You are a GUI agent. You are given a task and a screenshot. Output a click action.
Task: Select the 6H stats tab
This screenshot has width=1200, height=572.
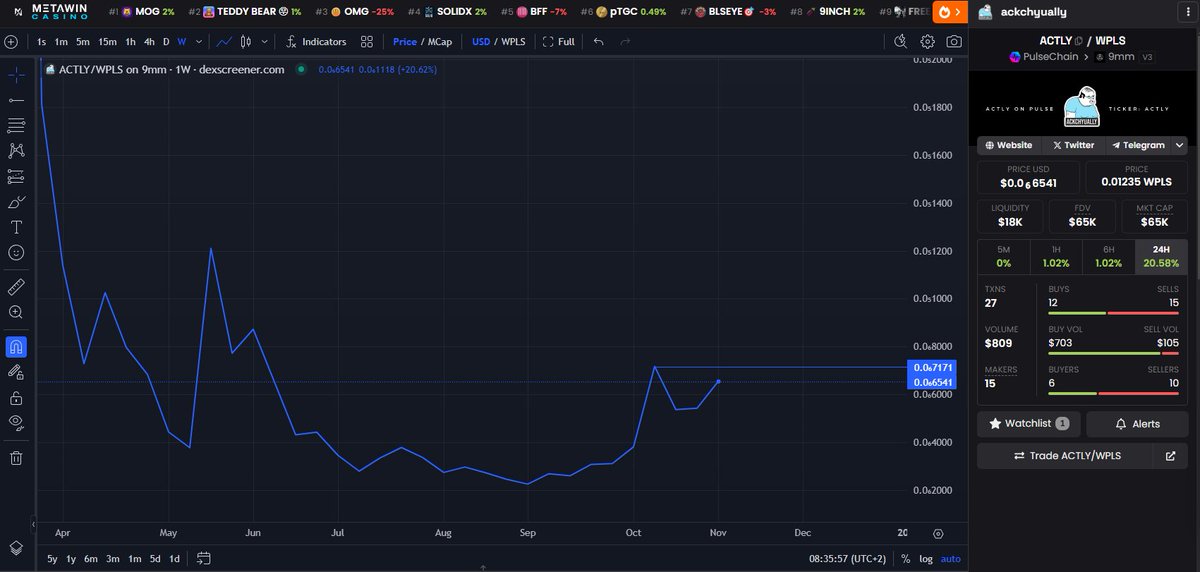(x=1108, y=257)
